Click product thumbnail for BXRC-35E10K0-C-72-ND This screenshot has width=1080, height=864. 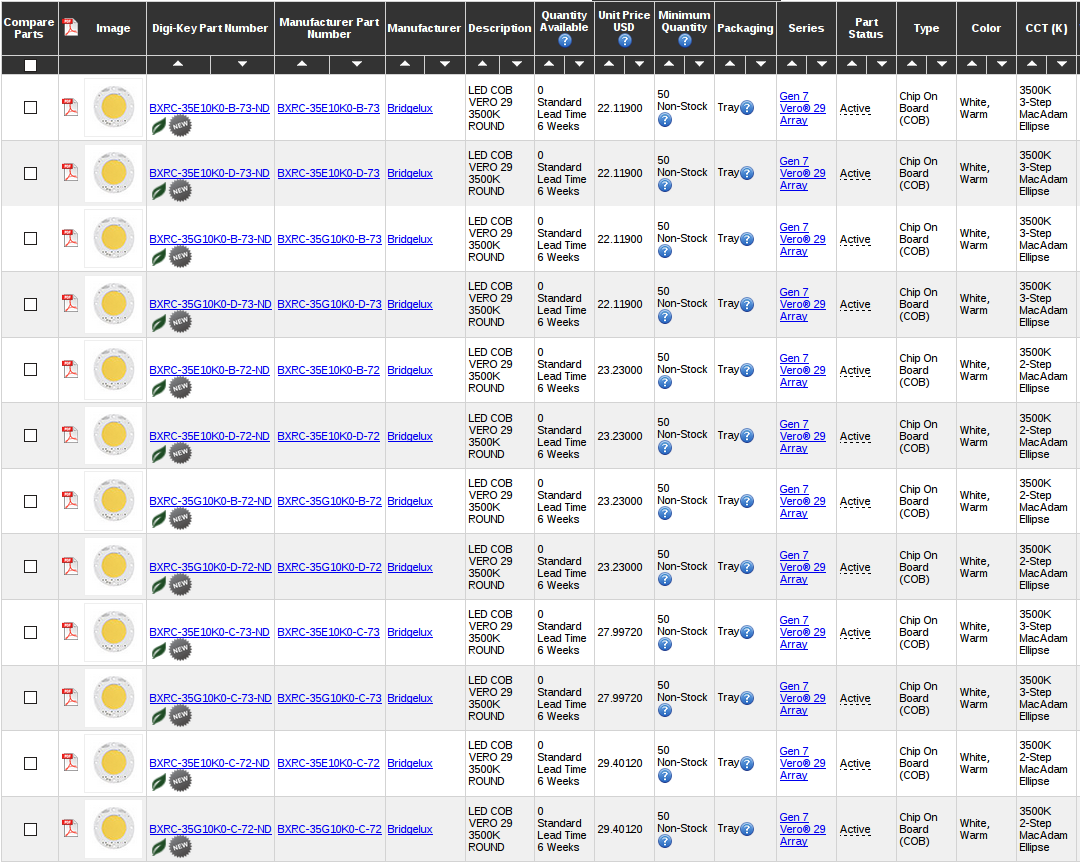(x=114, y=763)
